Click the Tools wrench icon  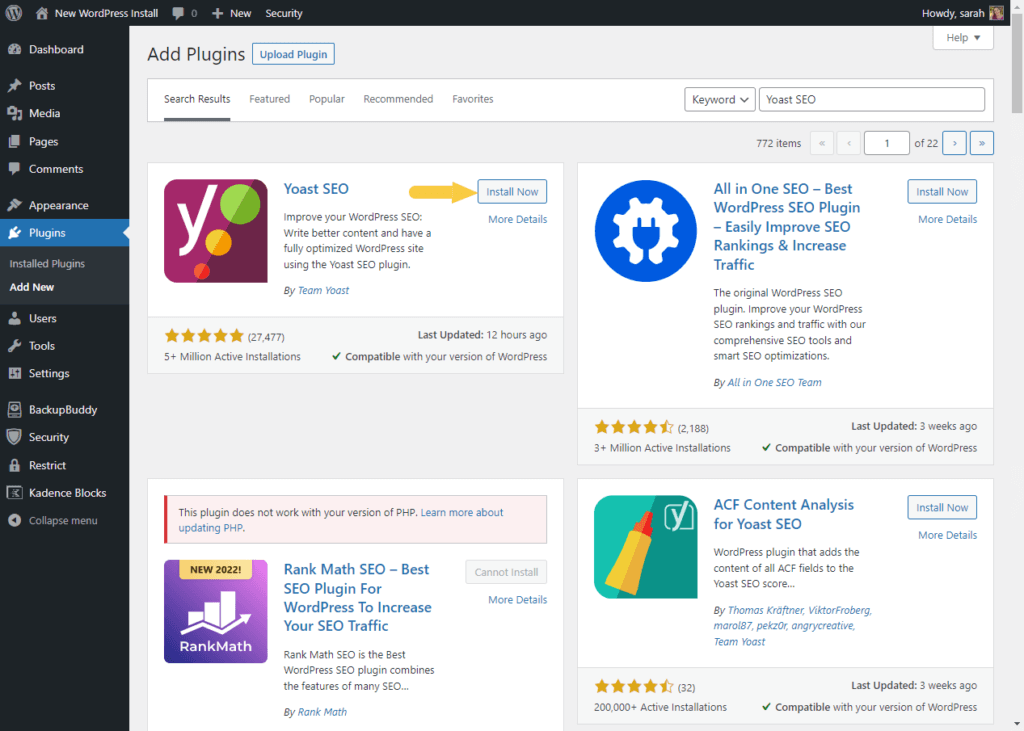[14, 346]
